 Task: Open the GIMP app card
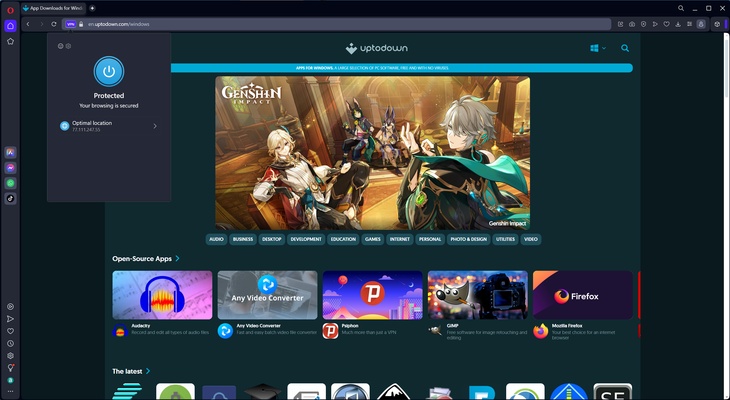(478, 295)
